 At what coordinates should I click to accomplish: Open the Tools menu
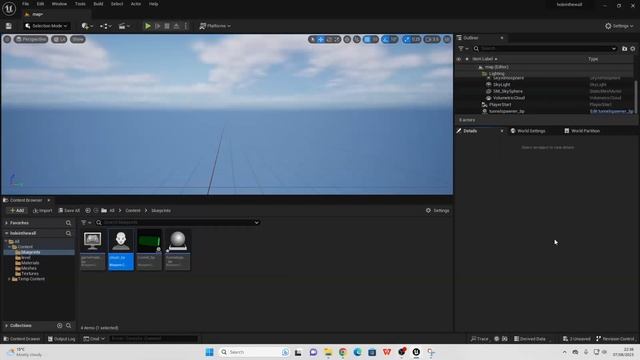[x=80, y=4]
